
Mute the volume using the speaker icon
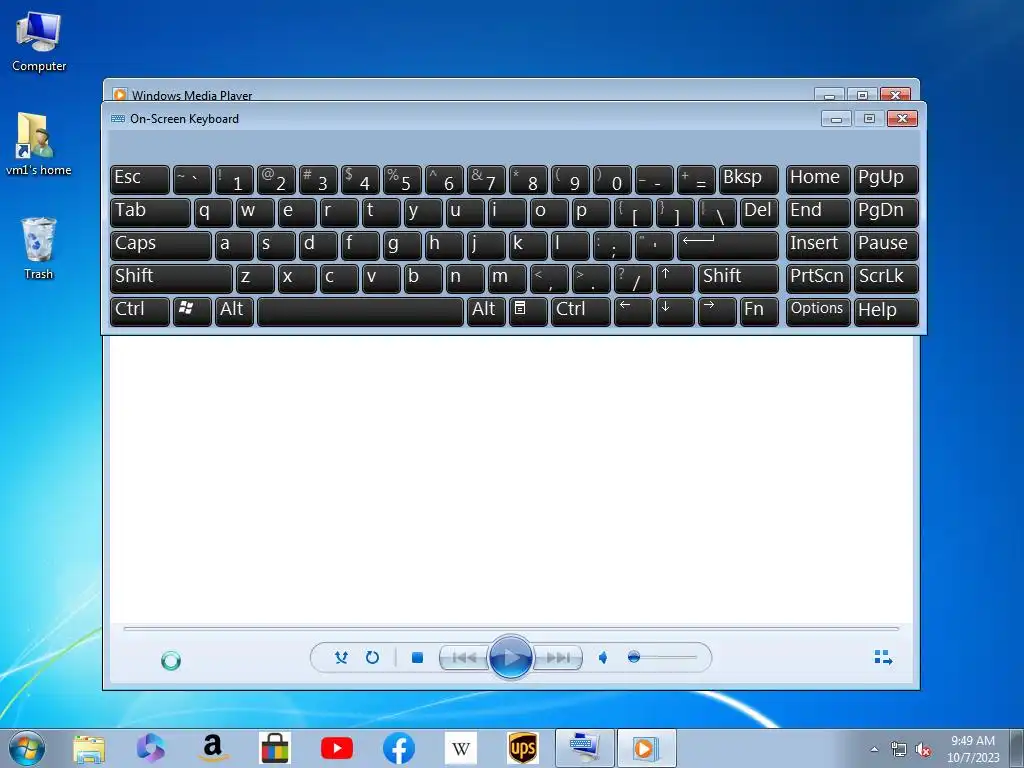coord(603,658)
